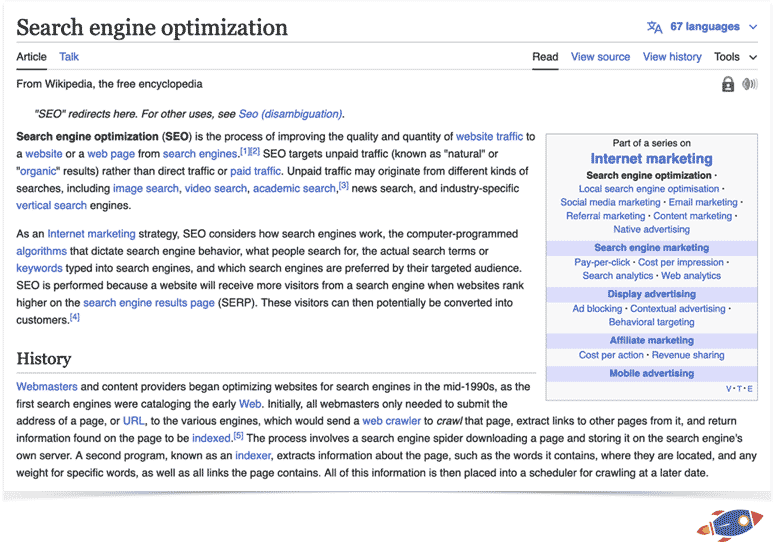
Task: Open Email marketing link
Action: 703,202
